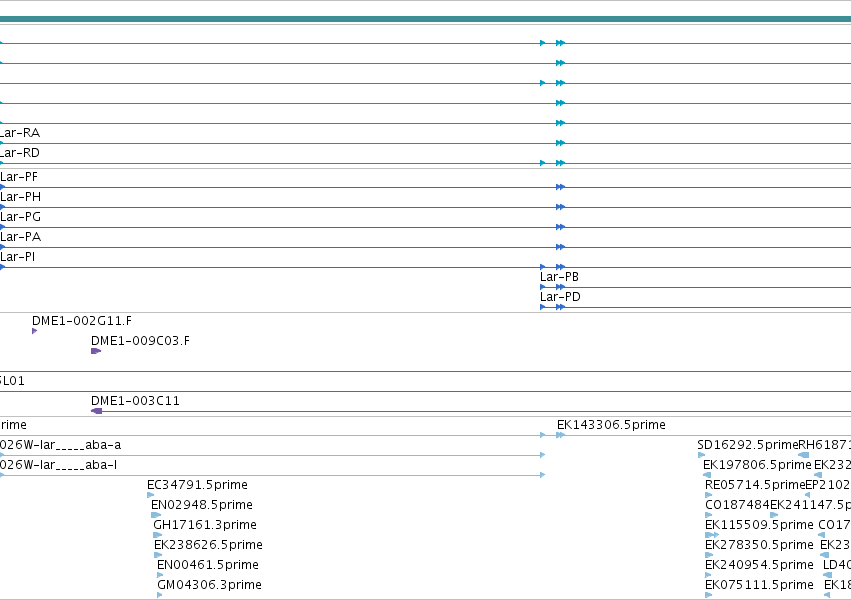This screenshot has height=600, width=851.
Task: Click the EK278350.5prime arrow glyph
Action: (708, 555)
